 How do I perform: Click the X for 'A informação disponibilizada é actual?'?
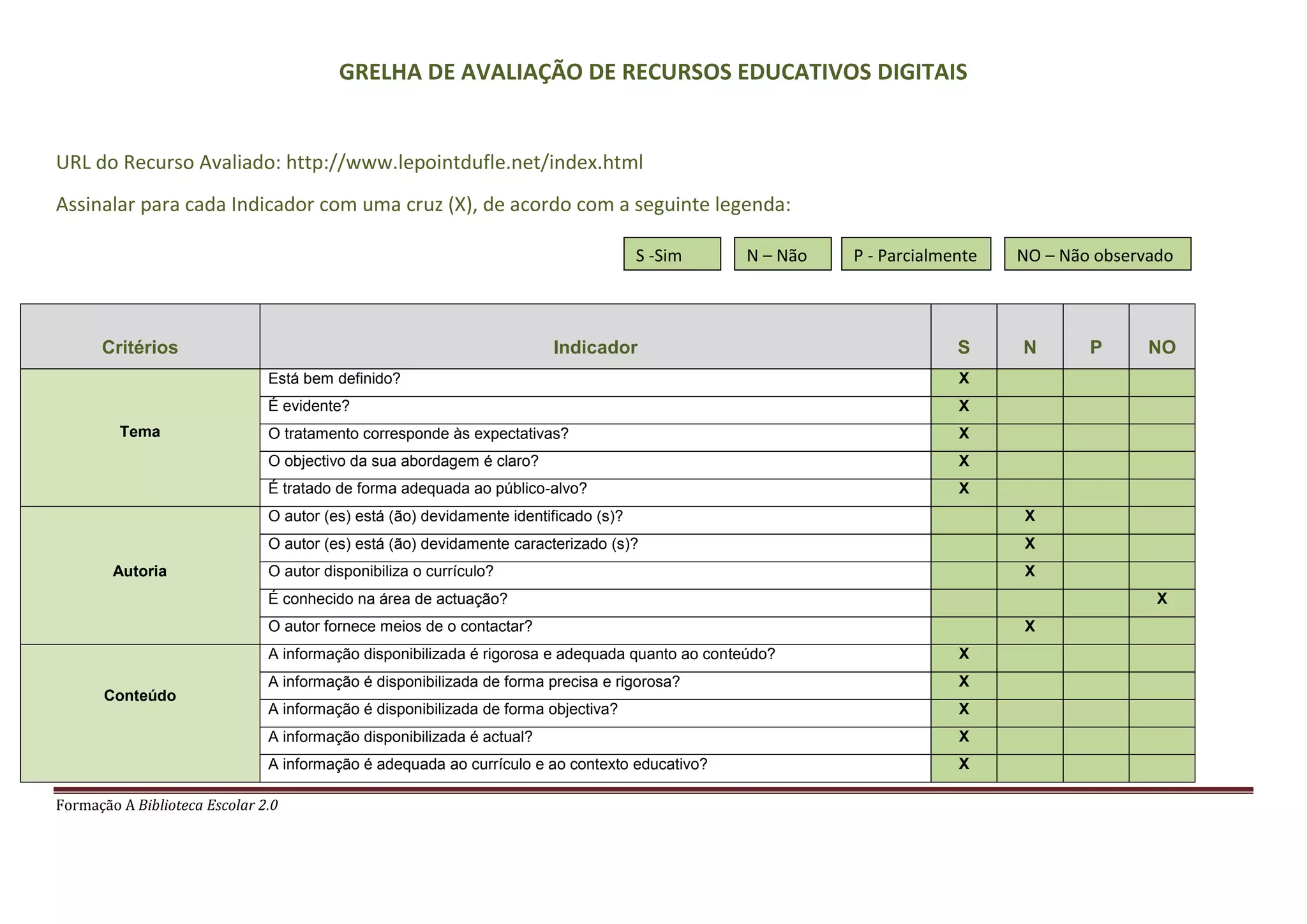[x=964, y=737]
